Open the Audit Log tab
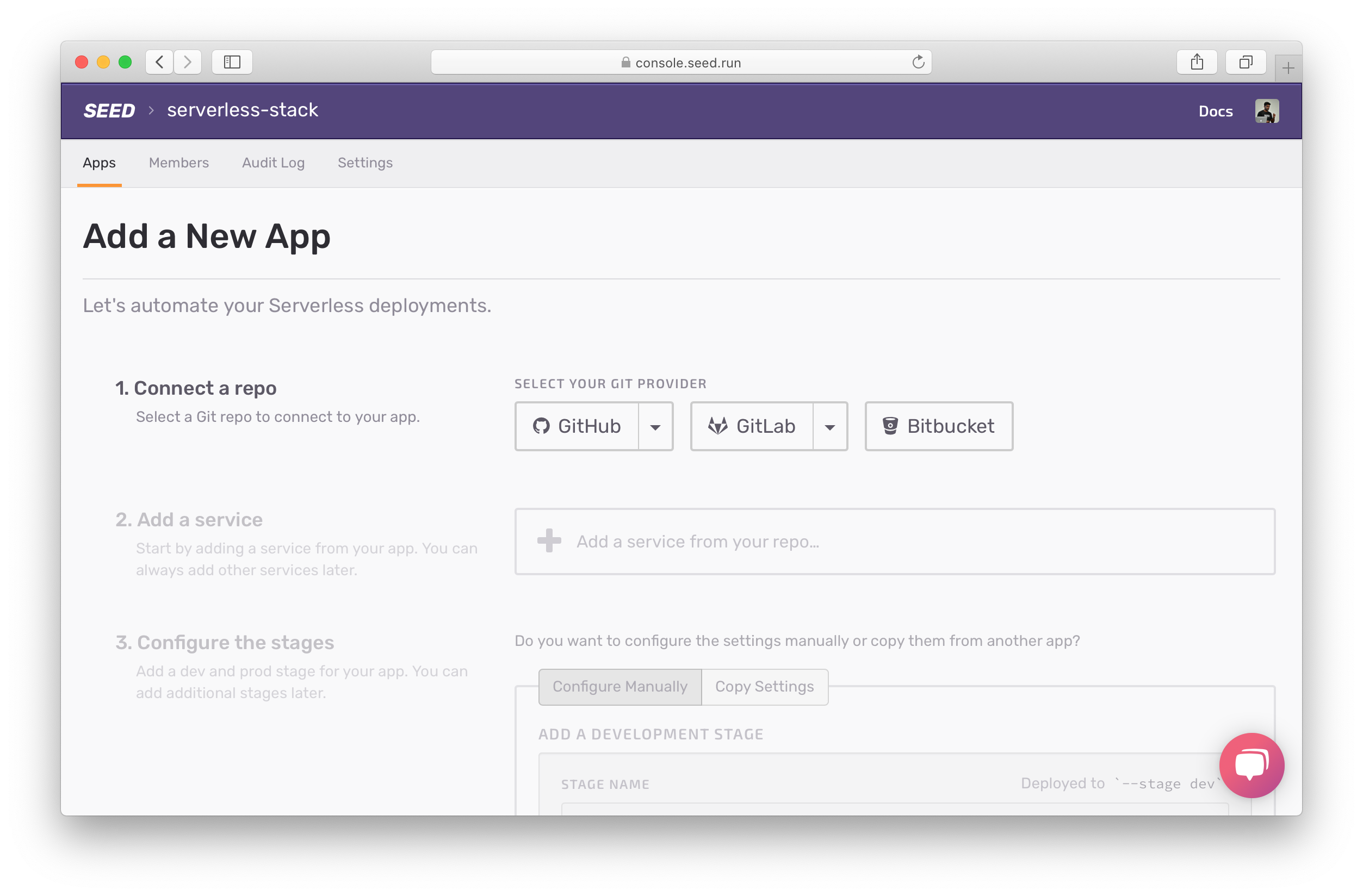Viewport: 1363px width, 896px height. coord(273,163)
